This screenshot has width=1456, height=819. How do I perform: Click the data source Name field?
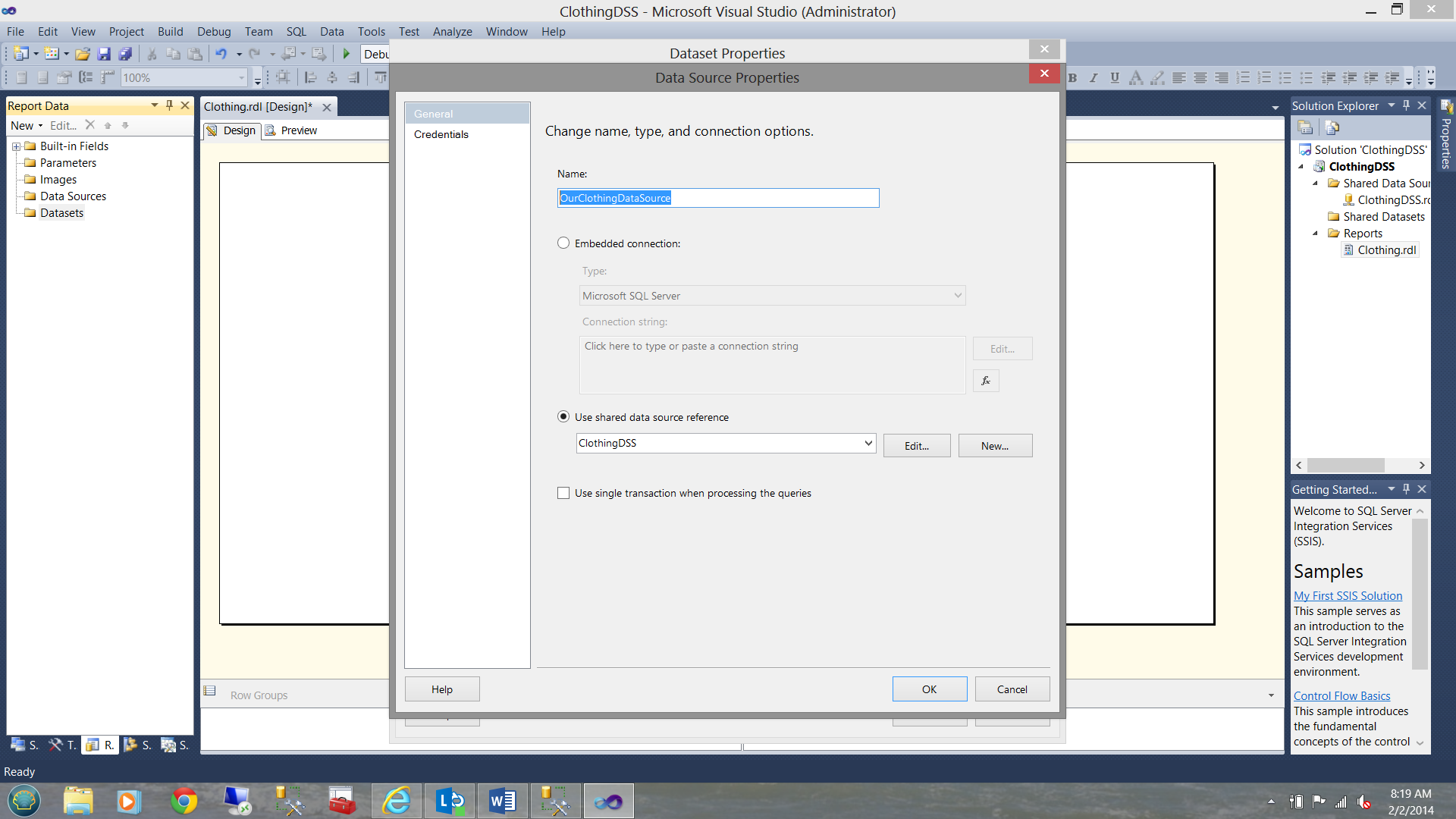[717, 198]
